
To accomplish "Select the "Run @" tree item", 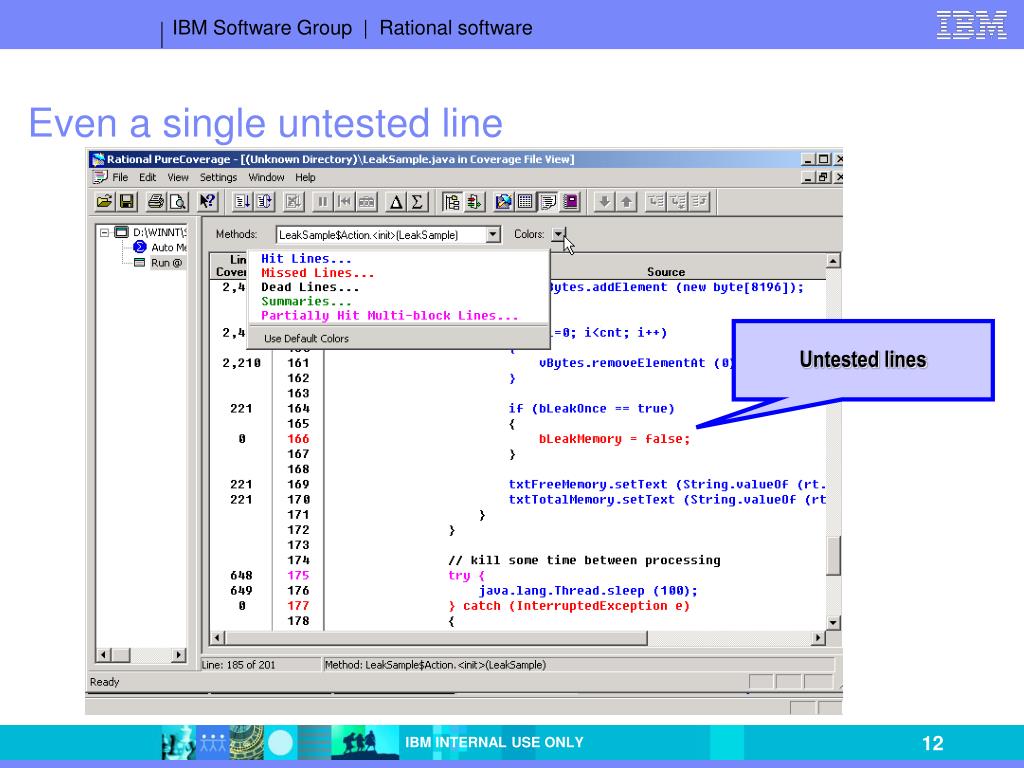I will coord(167,263).
